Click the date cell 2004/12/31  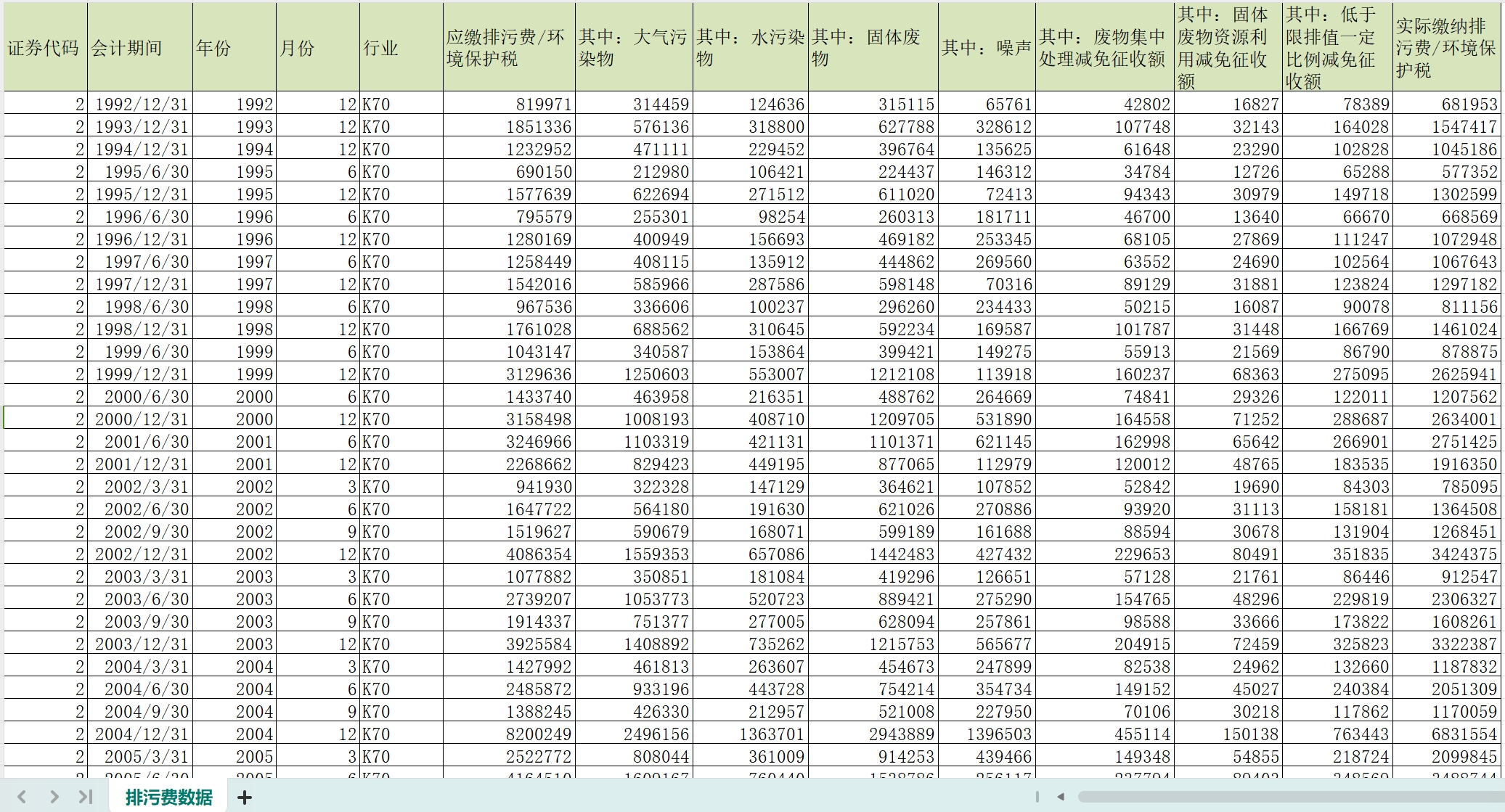point(141,734)
